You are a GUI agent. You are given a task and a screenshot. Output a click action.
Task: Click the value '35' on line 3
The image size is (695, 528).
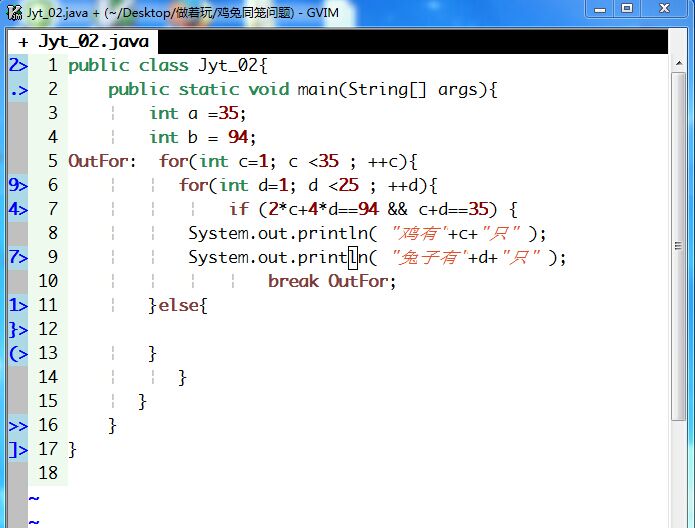pyautogui.click(x=229, y=113)
